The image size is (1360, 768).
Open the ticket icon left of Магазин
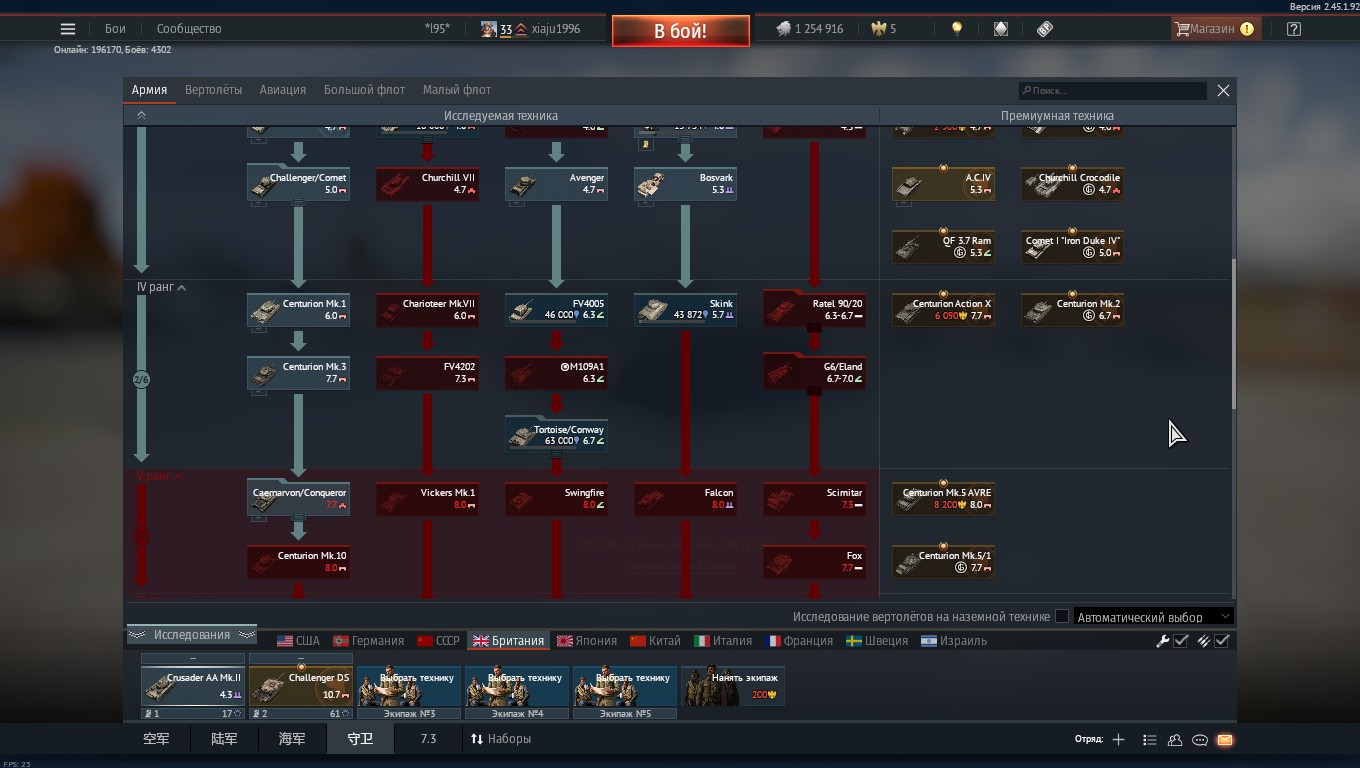tap(1045, 29)
